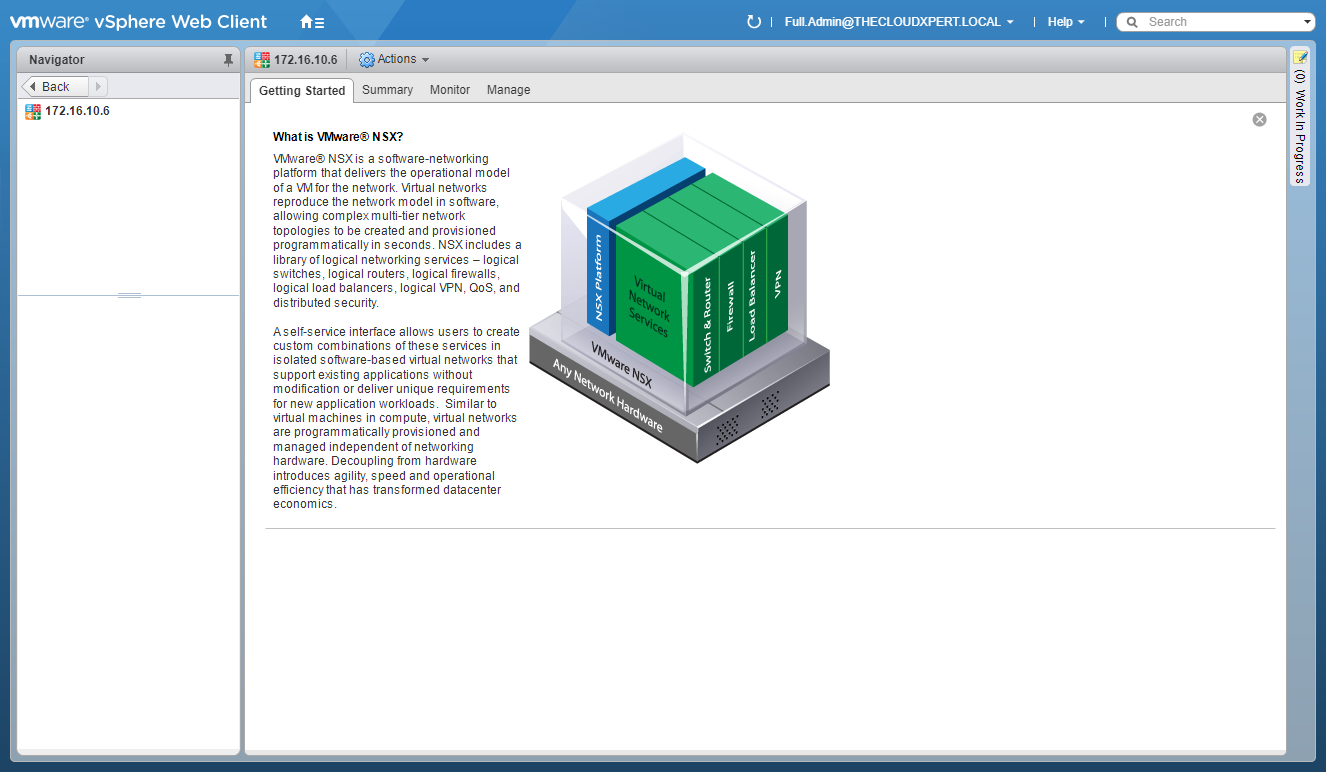This screenshot has width=1326, height=772.
Task: Switch to the Summary tab
Action: [x=387, y=90]
